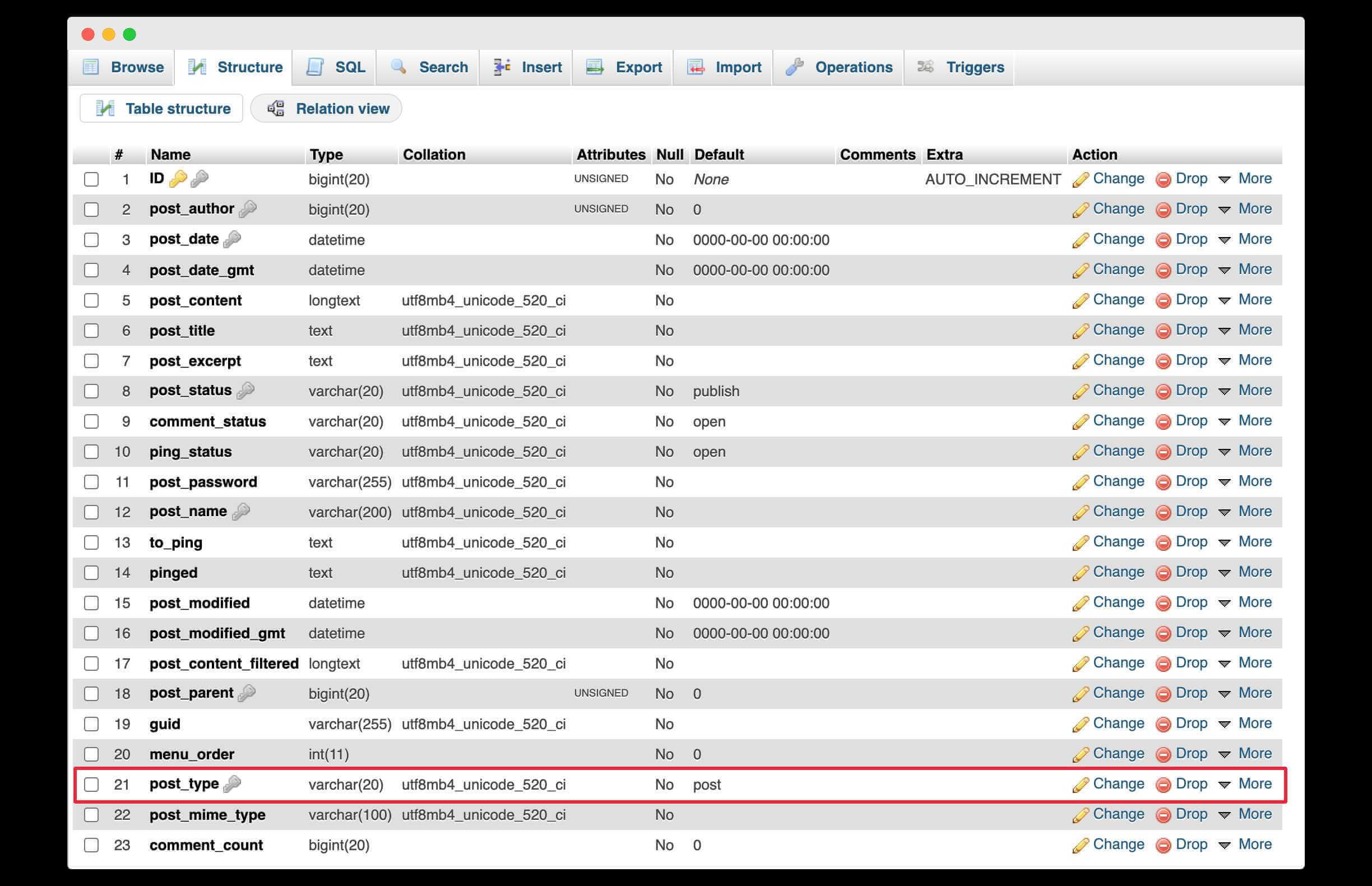Click the Import icon
The height and width of the screenshot is (886, 1372).
(x=697, y=67)
